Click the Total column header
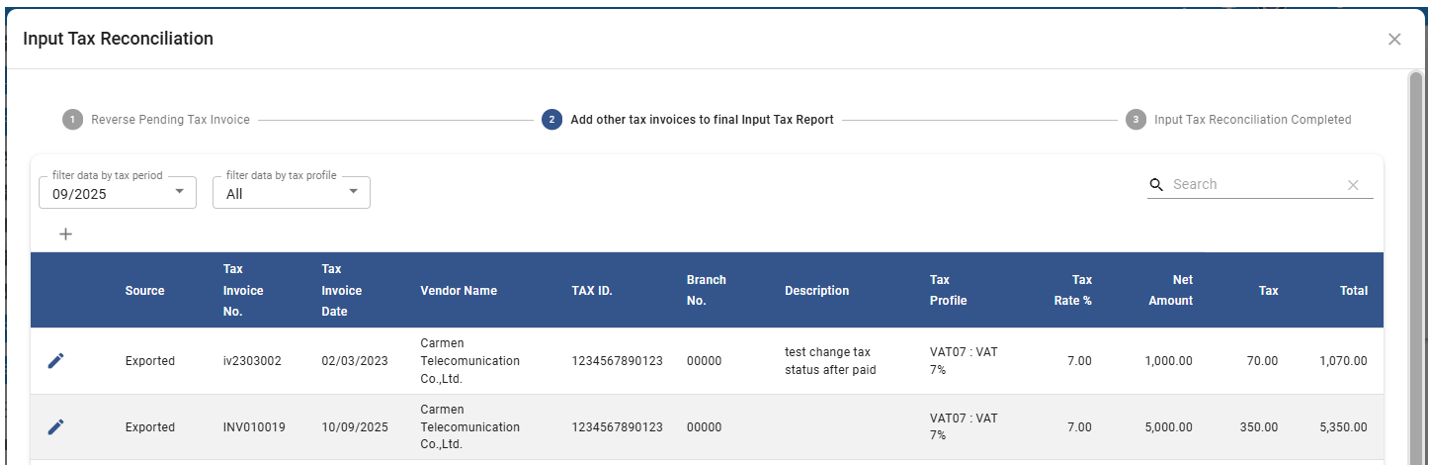This screenshot has height=472, width=1430. (x=1353, y=291)
